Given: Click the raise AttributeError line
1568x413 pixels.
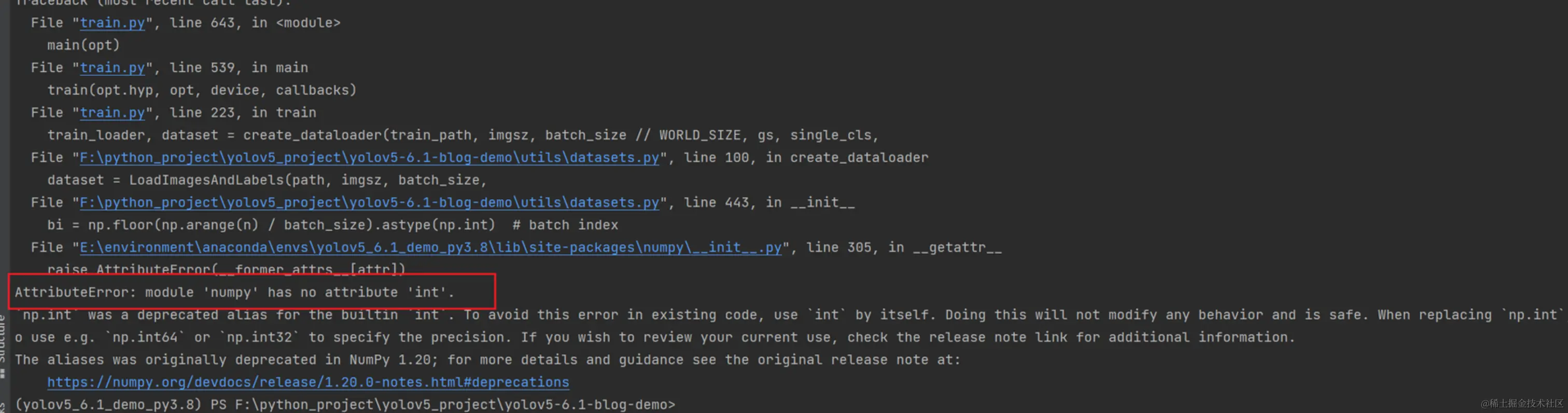Looking at the screenshot, I should [226, 269].
